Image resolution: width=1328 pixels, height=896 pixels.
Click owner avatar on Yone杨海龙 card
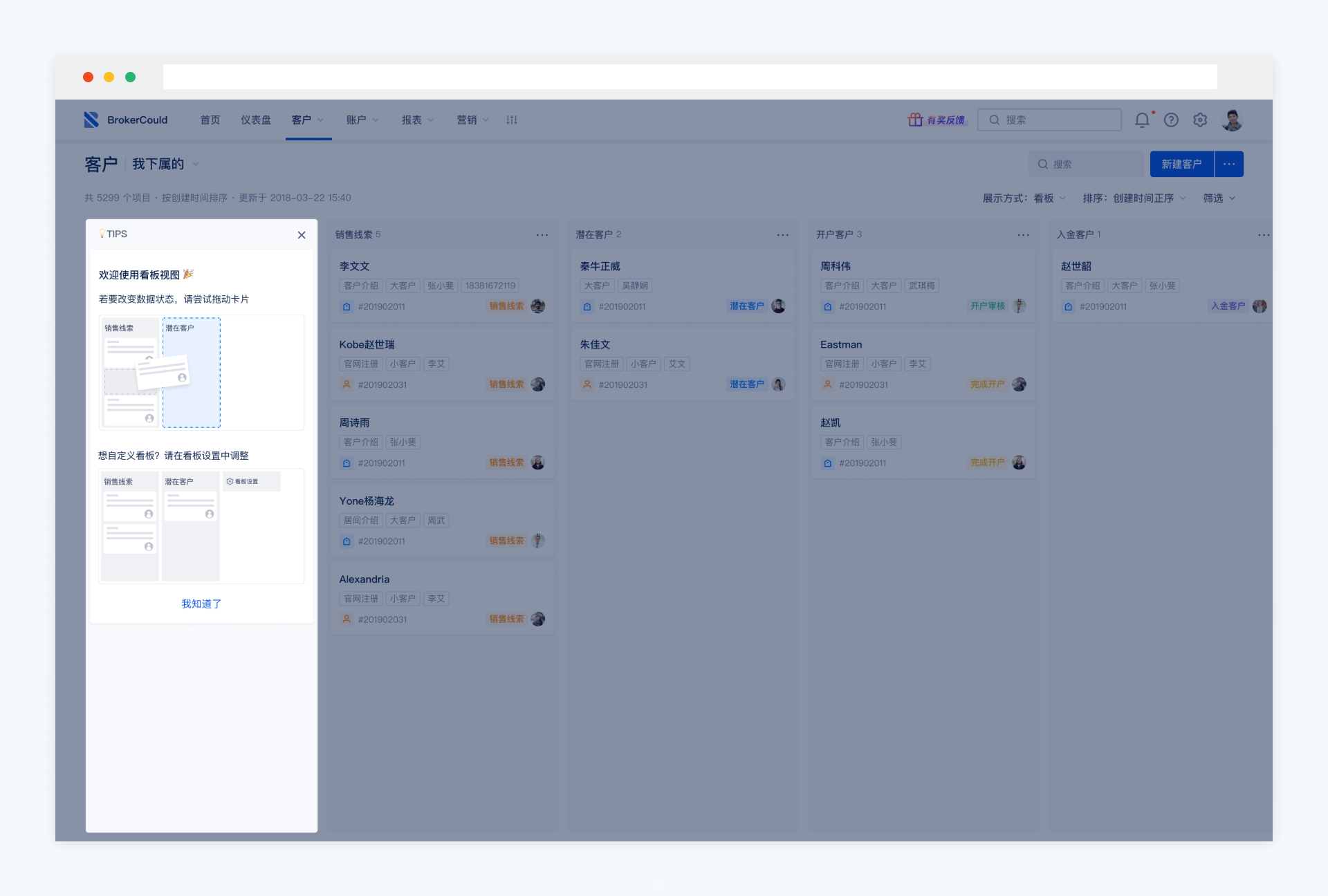(x=537, y=541)
